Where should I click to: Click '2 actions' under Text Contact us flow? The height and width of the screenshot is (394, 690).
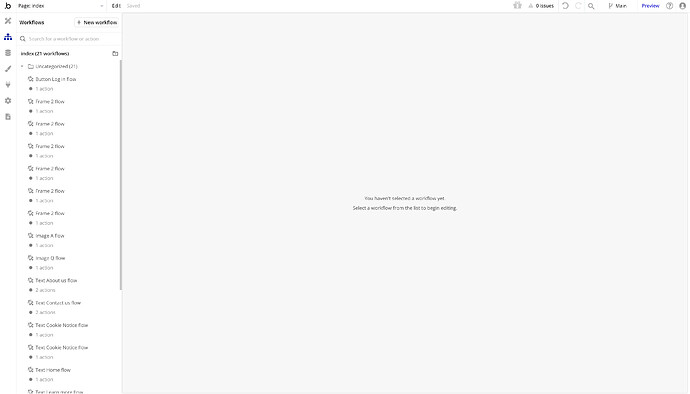tap(45, 313)
